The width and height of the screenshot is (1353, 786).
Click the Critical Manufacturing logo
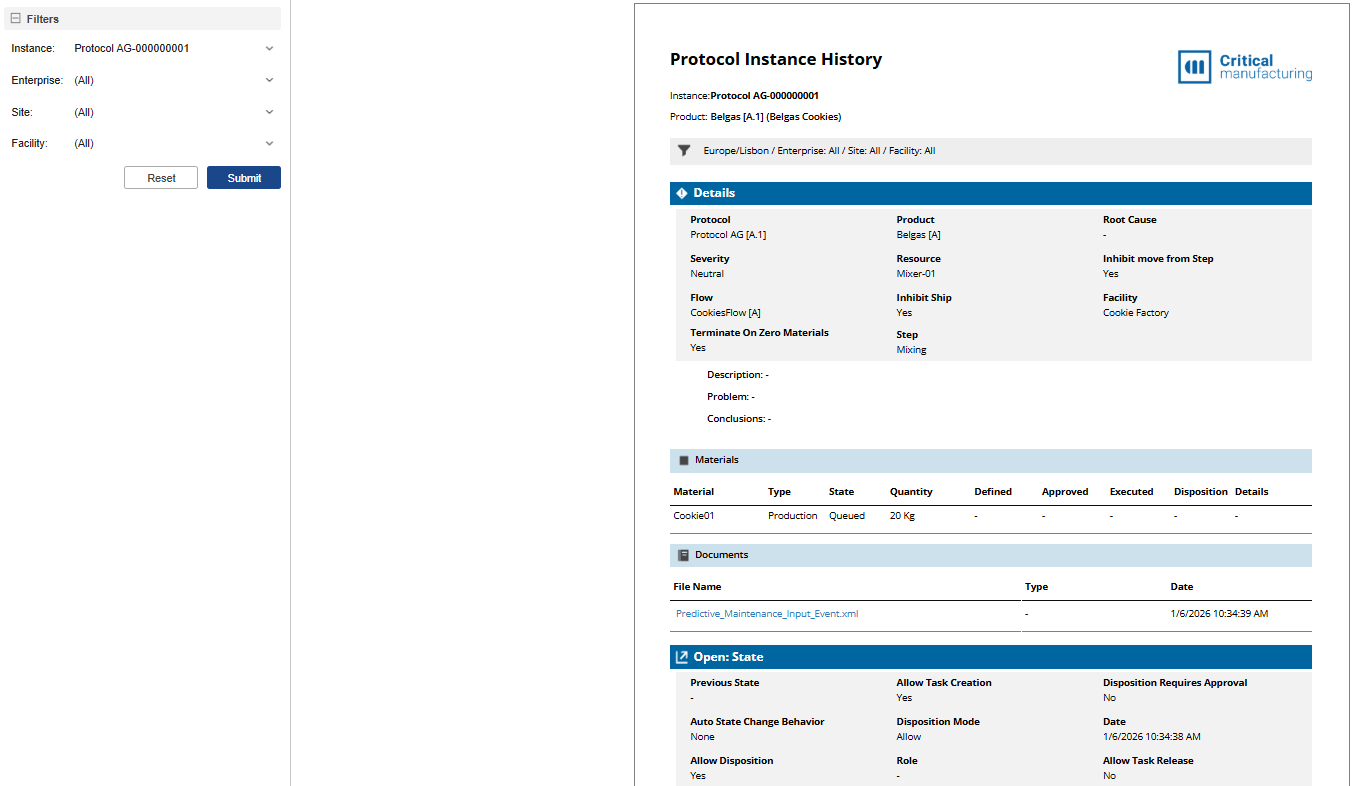1245,67
